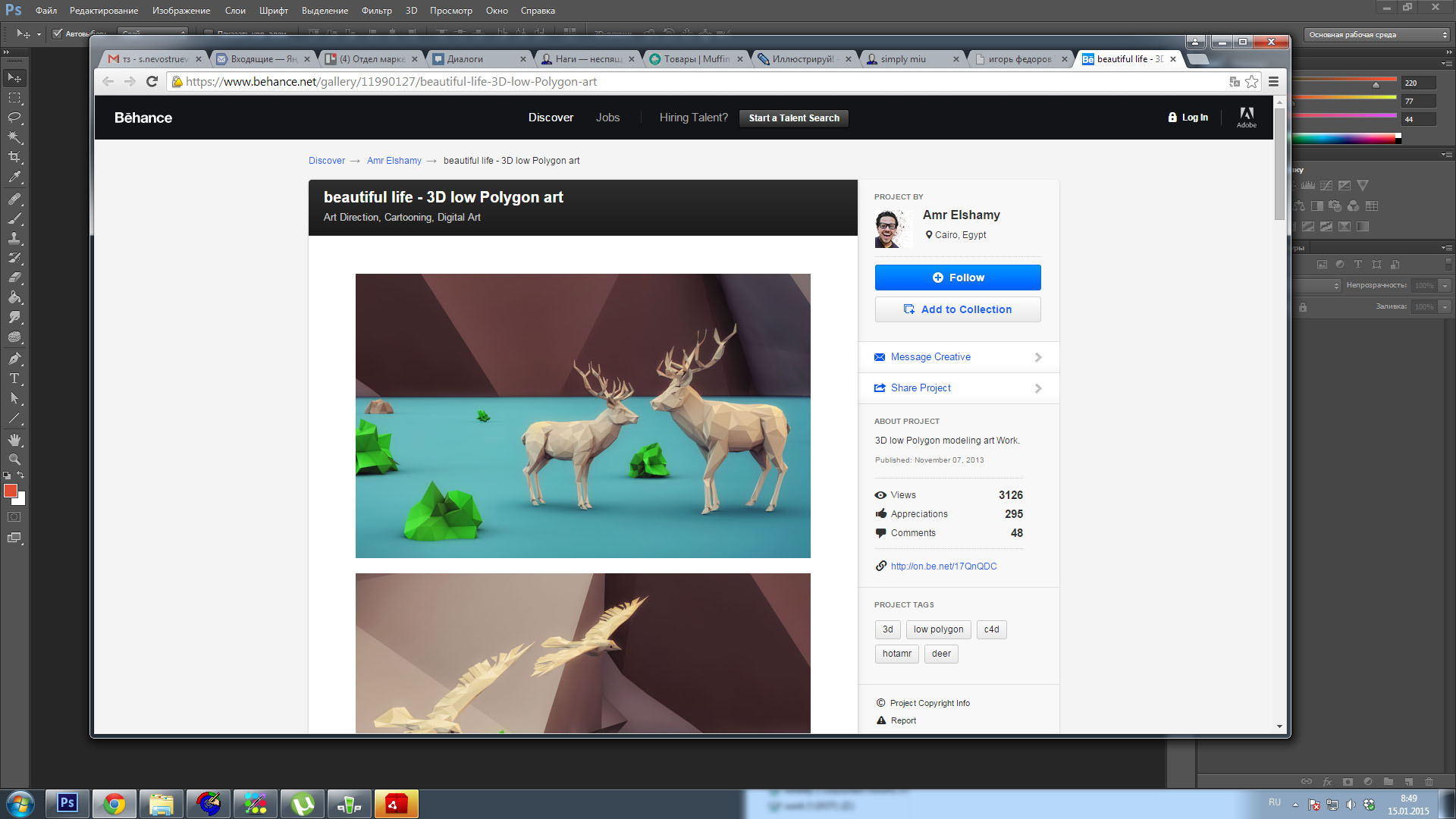Toggle the Auto-Select checkbox in options bar
Screen dimensions: 1456x819
pos(58,33)
